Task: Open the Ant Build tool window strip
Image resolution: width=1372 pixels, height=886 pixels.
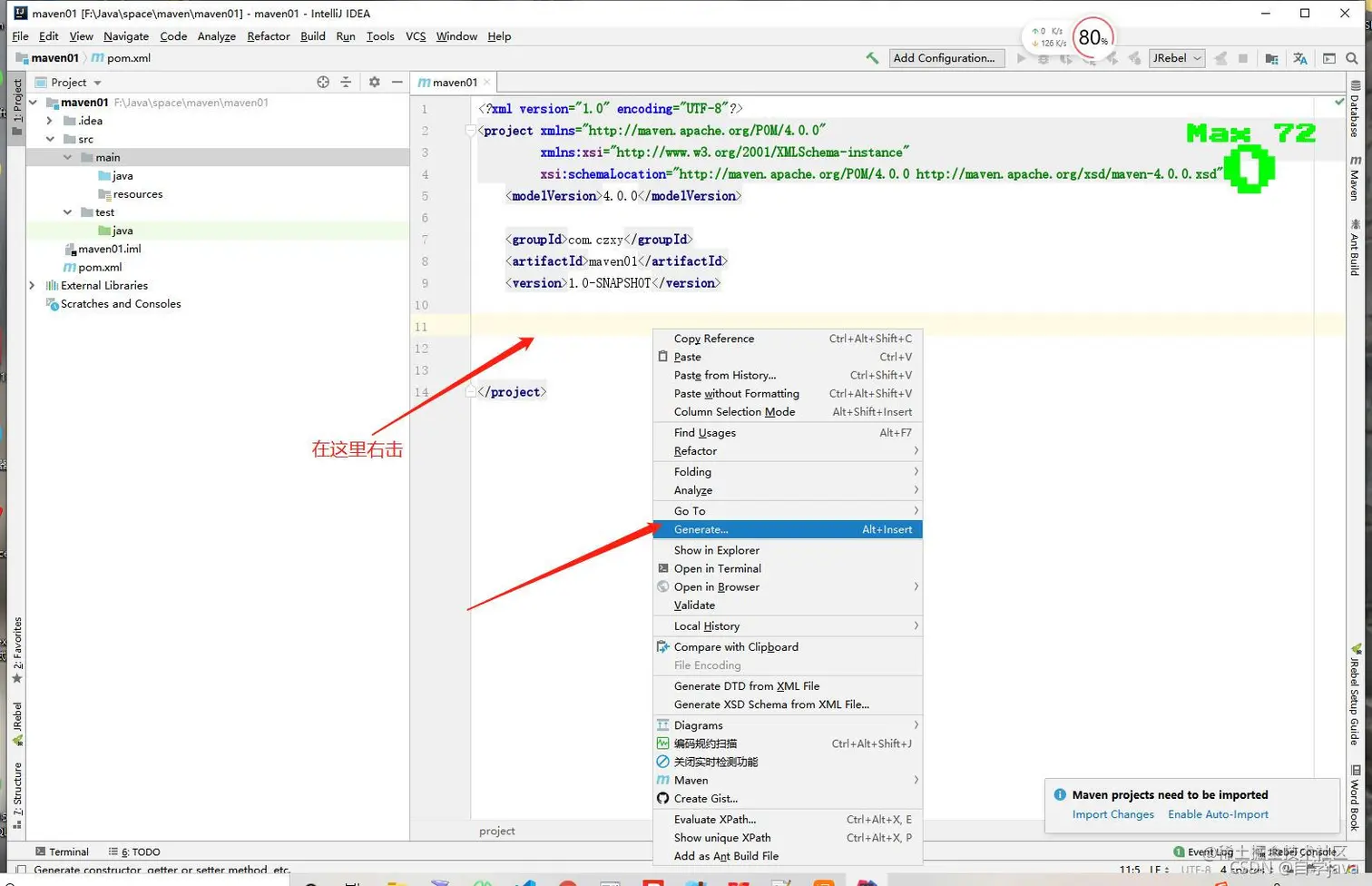Action: 1356,247
